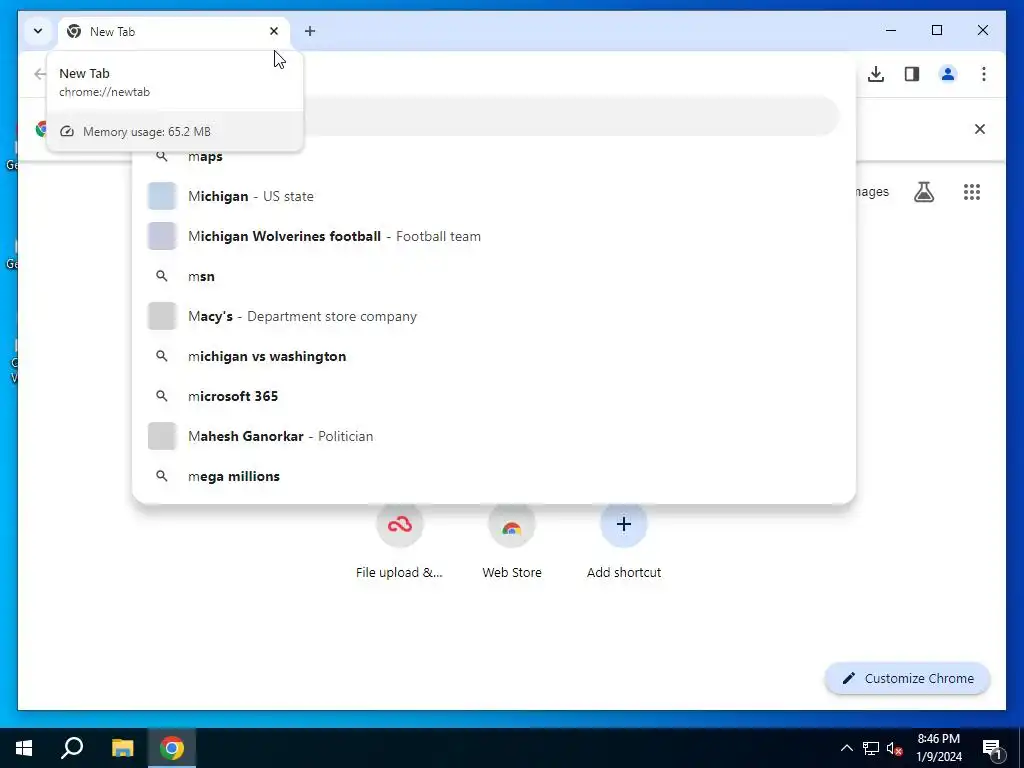Open the tab search dropdown arrow

[38, 31]
